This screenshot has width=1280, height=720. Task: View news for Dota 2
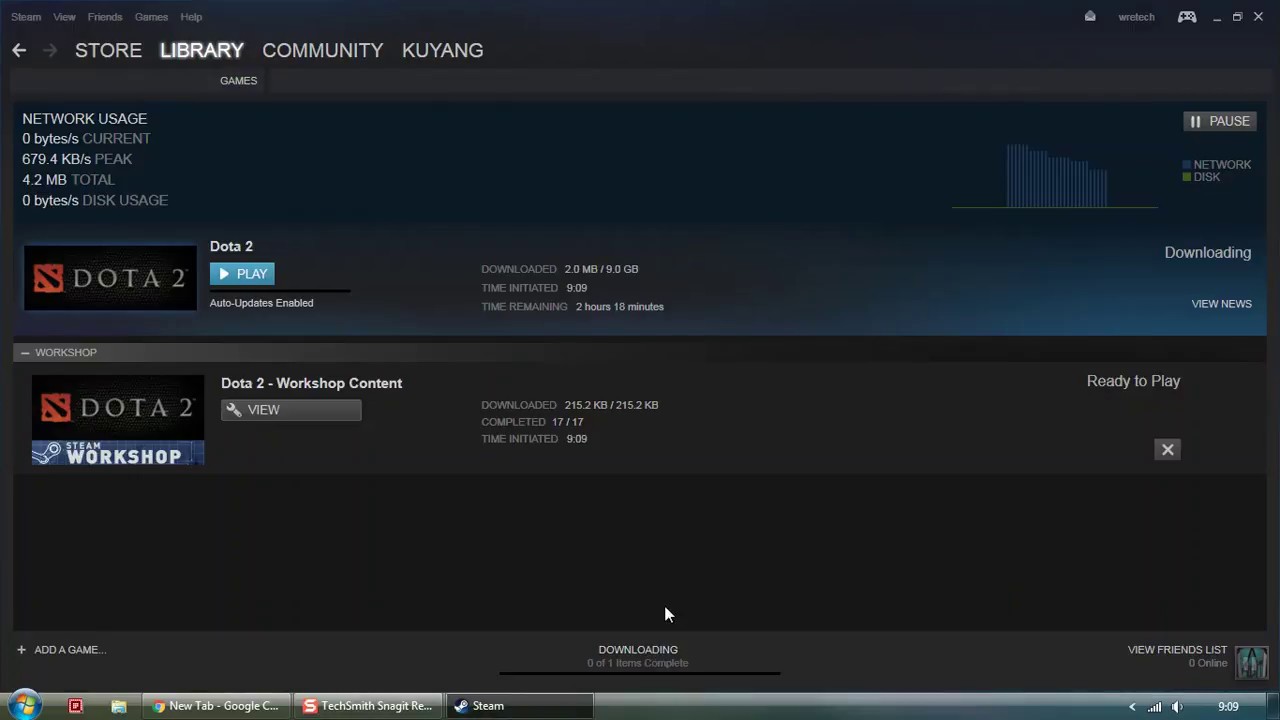(x=1221, y=304)
